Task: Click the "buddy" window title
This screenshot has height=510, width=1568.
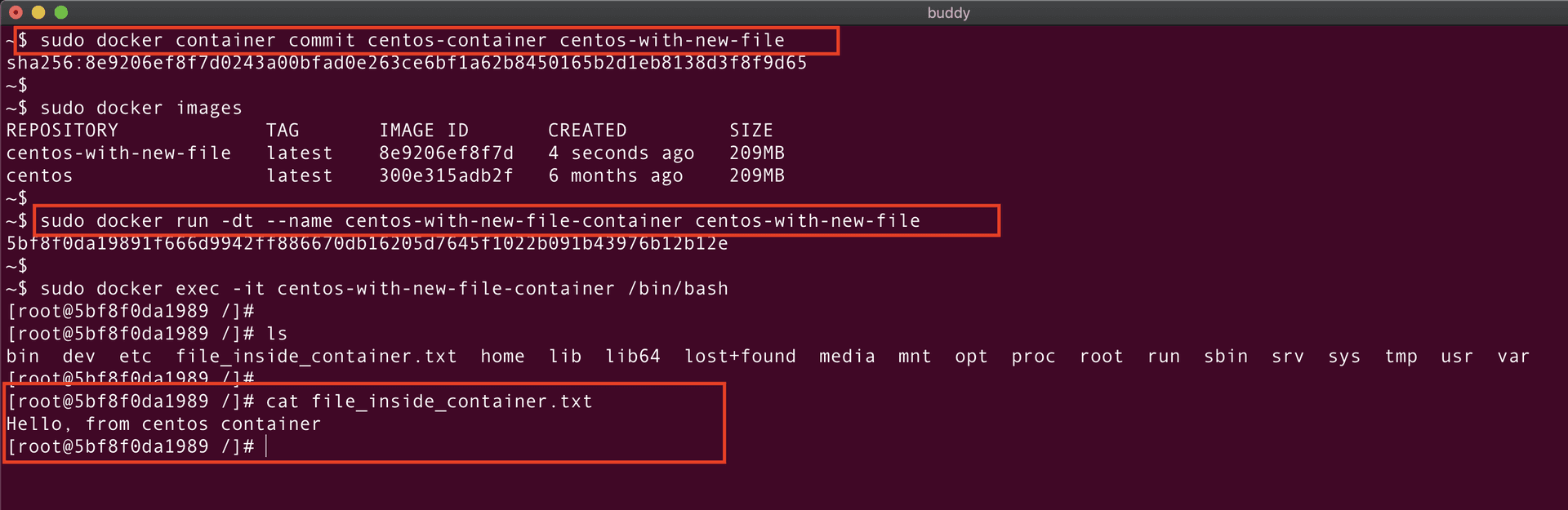Action: pyautogui.click(x=948, y=13)
